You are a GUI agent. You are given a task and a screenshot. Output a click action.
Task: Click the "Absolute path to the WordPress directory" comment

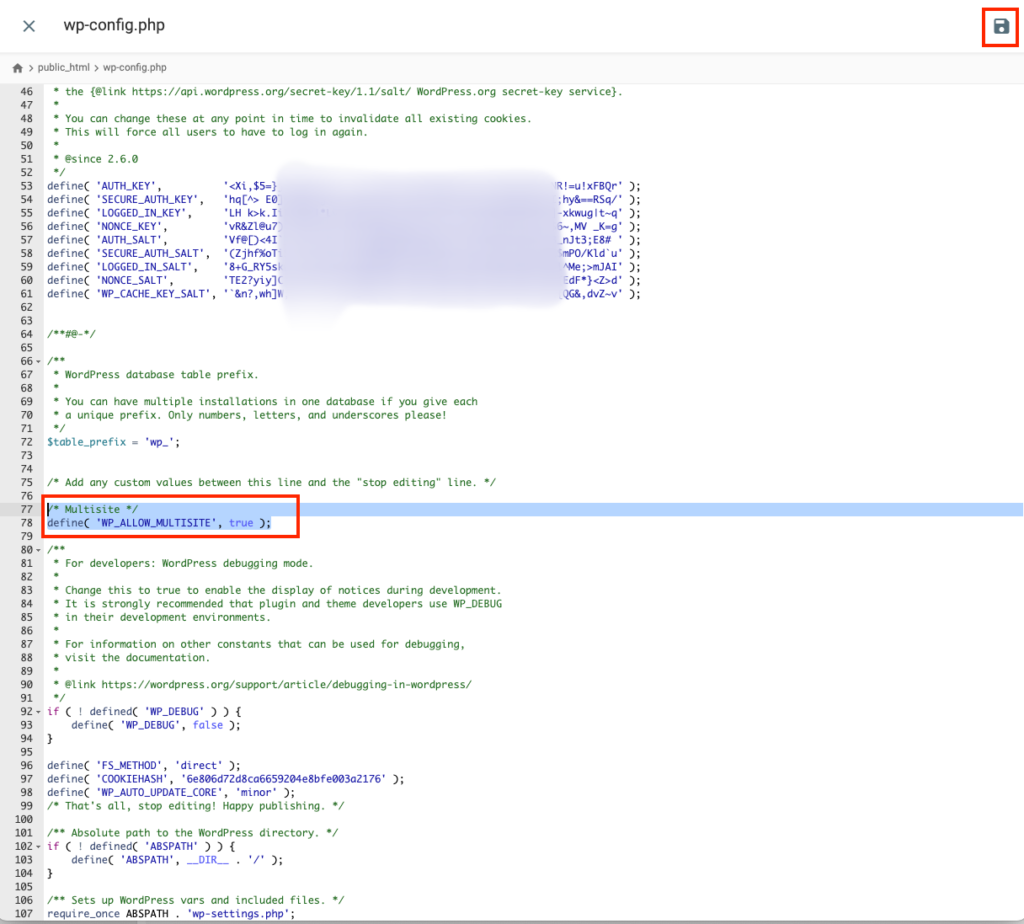[193, 833]
